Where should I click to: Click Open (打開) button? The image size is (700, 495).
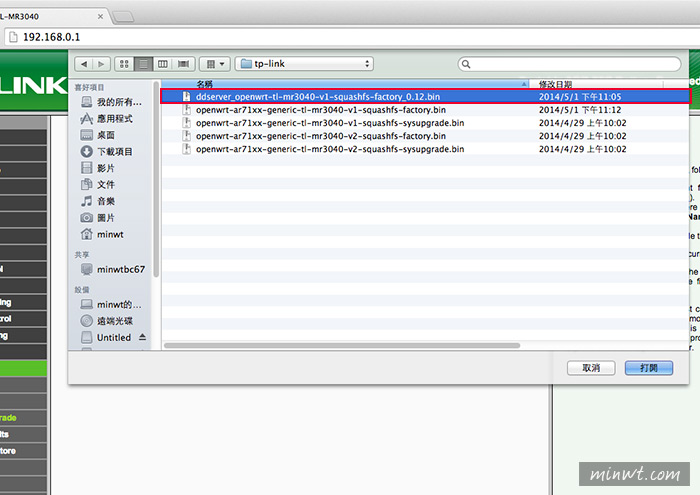point(649,368)
